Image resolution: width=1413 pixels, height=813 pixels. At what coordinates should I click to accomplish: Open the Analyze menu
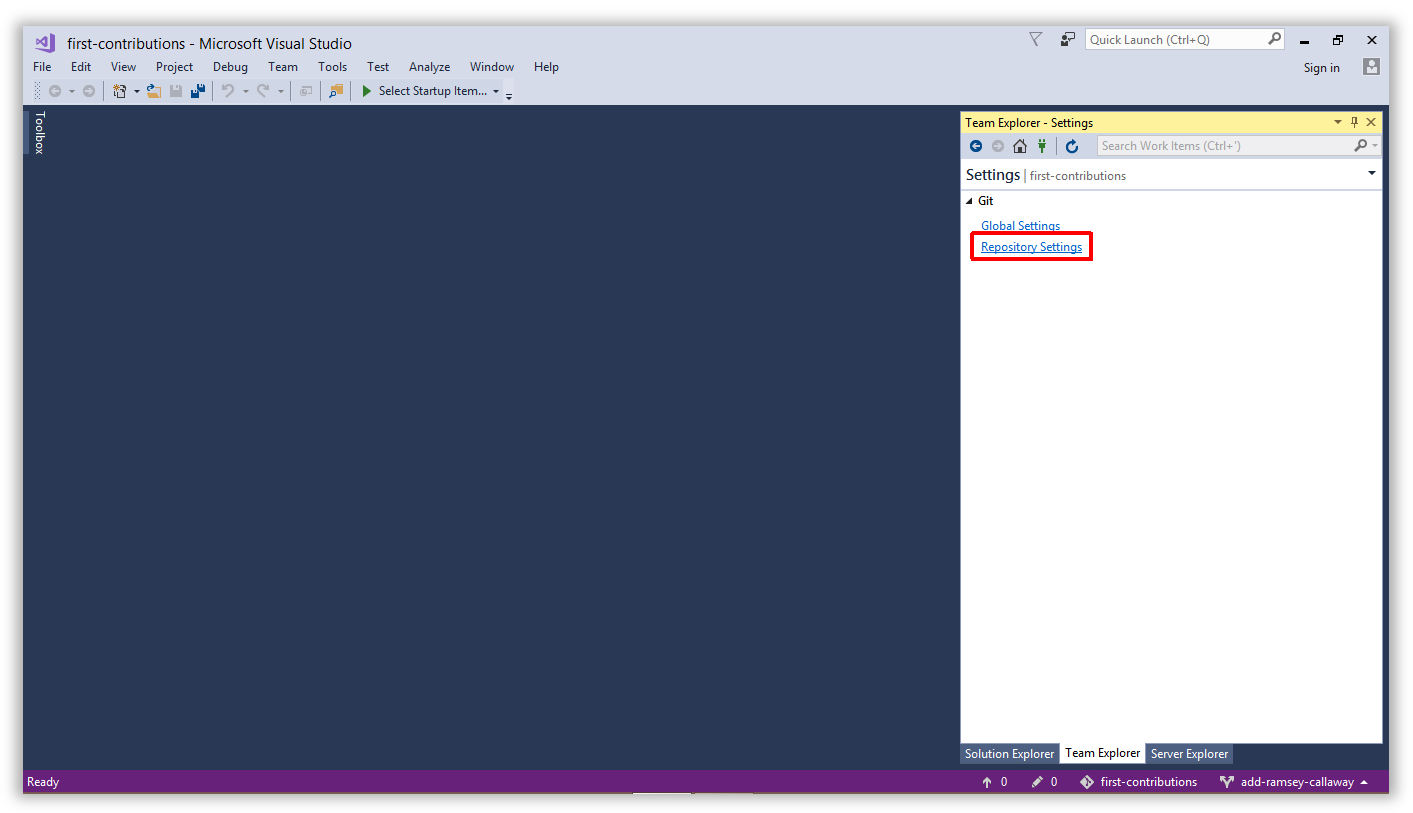[429, 67]
